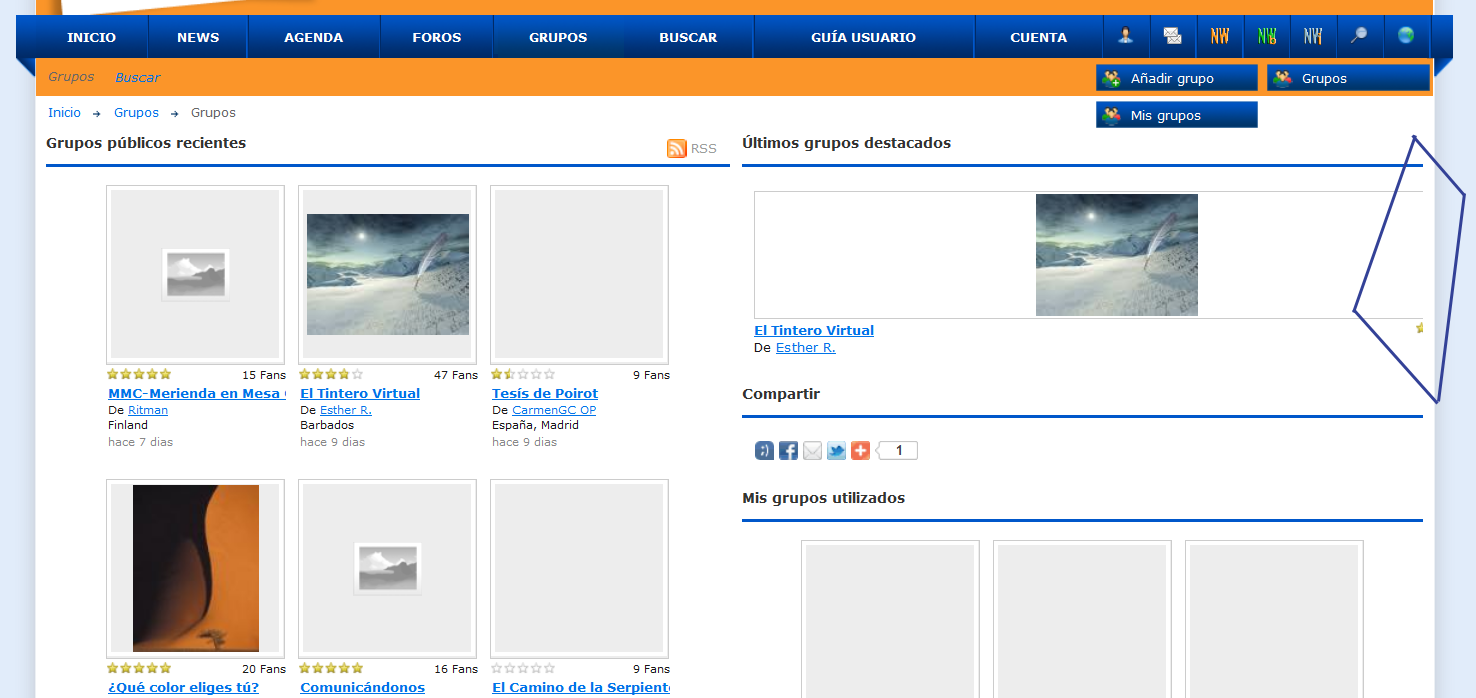
Task: Open the INICIO menu item
Action: 91,37
